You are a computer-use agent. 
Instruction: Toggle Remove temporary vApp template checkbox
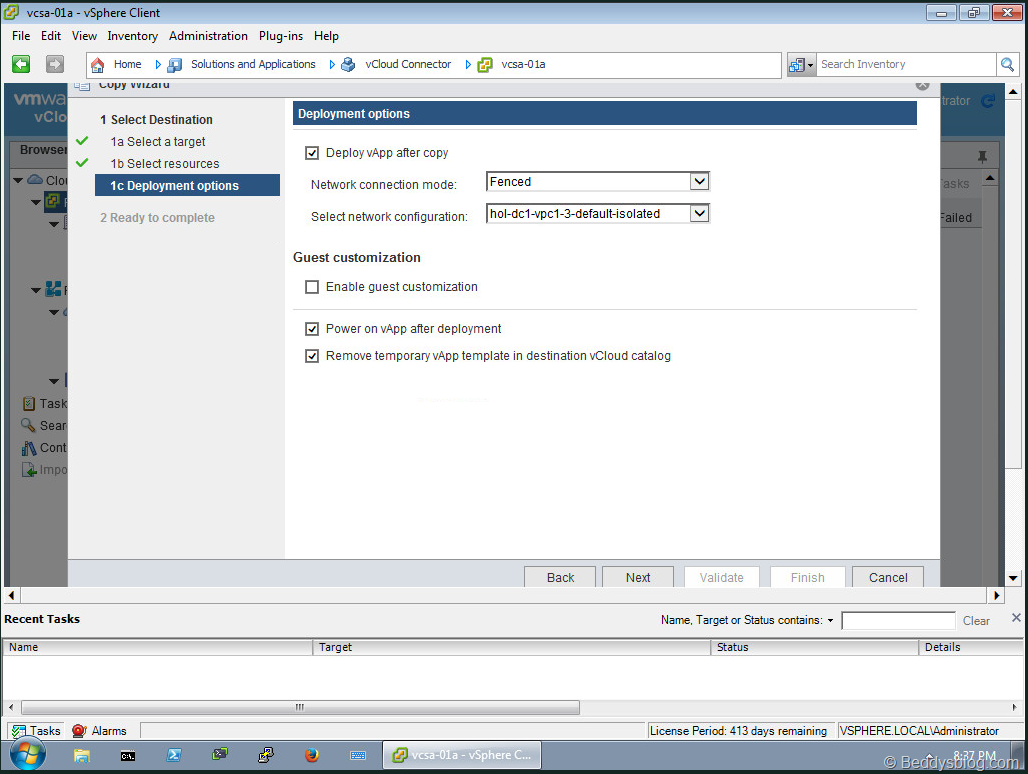[x=312, y=356]
